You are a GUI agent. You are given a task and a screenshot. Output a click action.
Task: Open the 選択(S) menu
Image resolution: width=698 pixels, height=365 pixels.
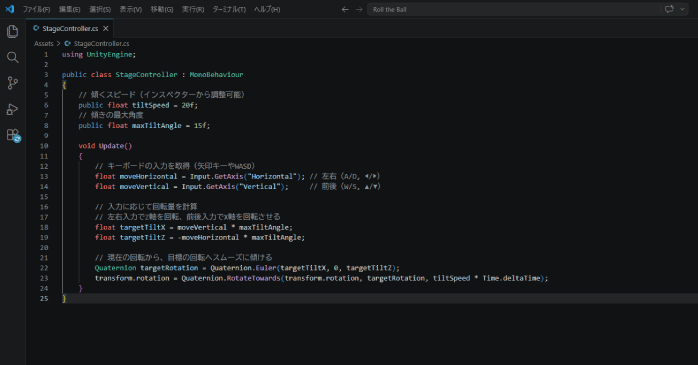point(100,9)
